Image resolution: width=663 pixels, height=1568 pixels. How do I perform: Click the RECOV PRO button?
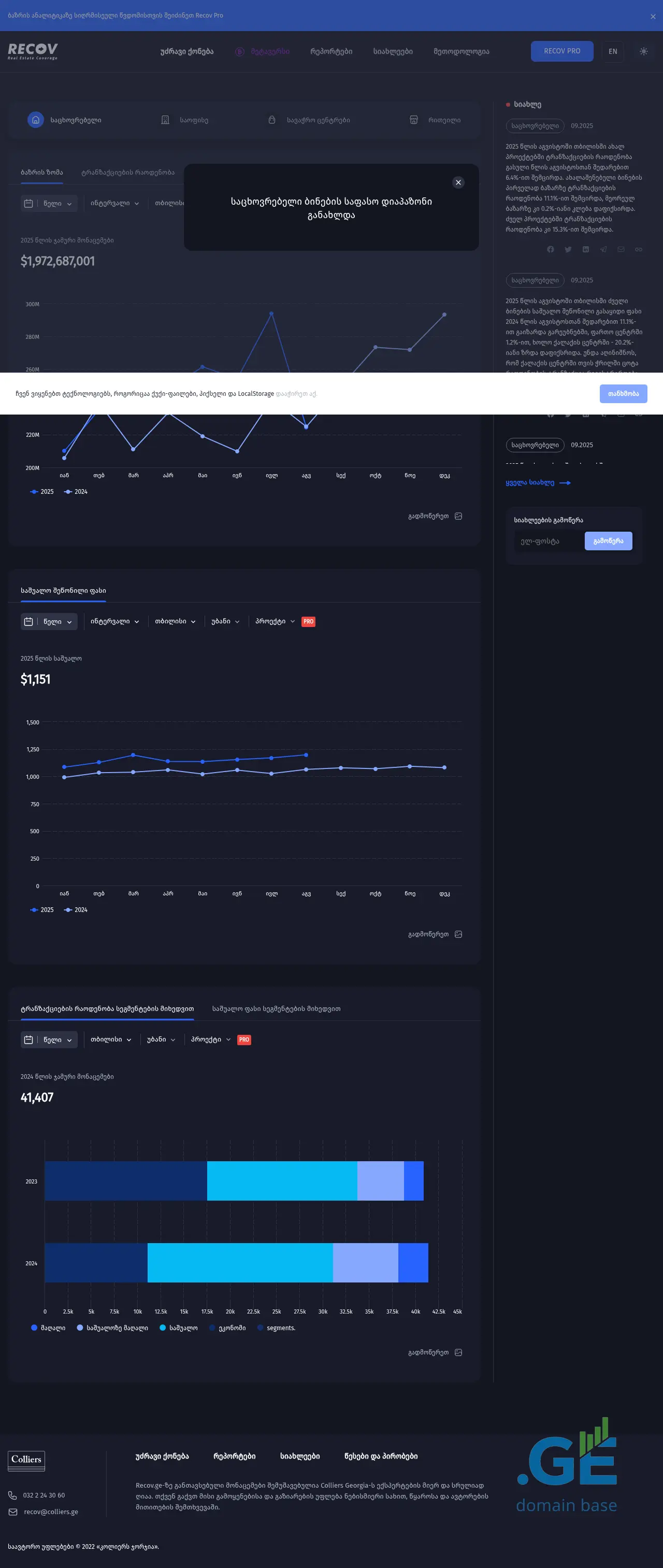click(561, 51)
